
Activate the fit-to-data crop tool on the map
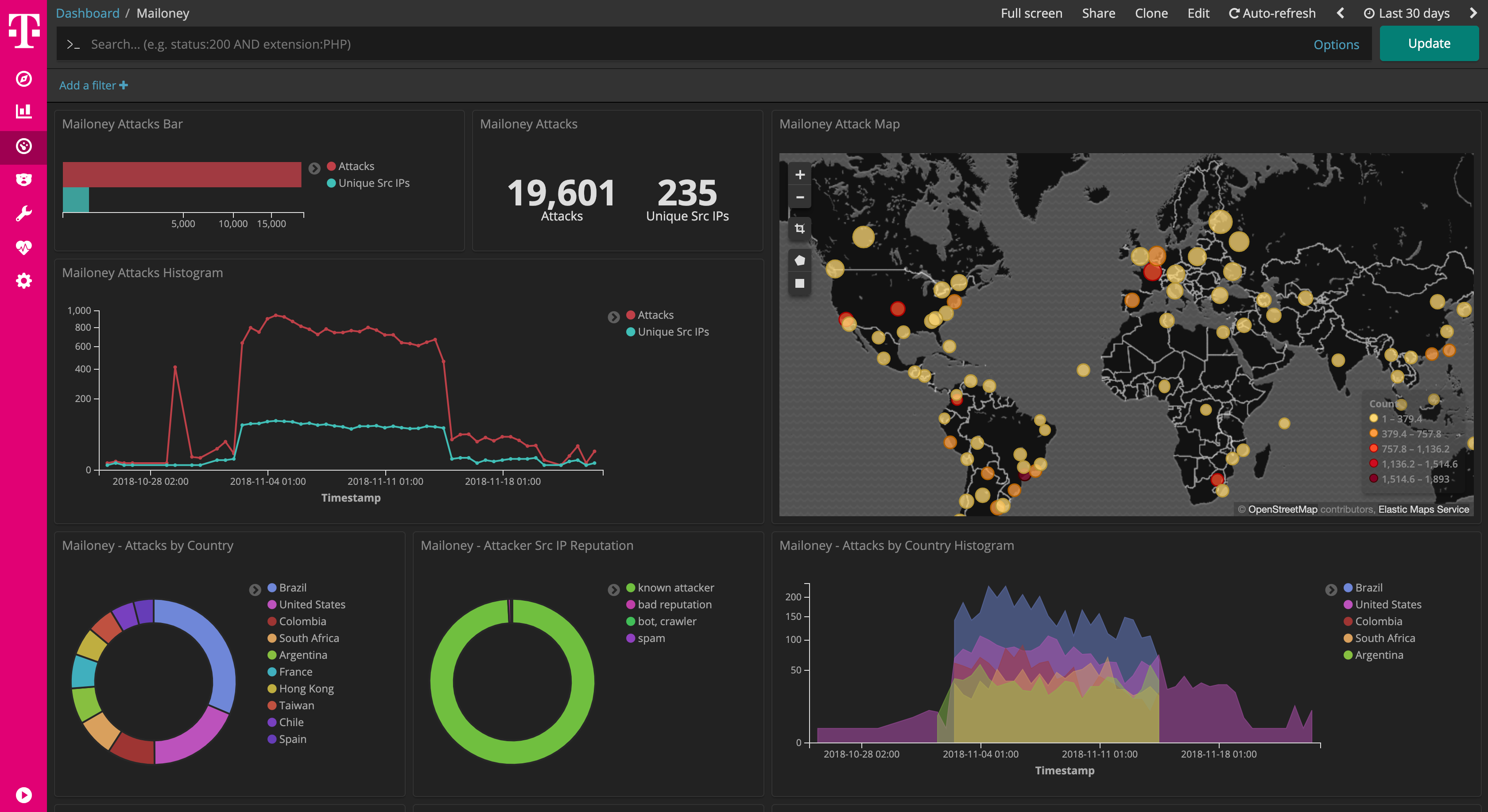tap(799, 229)
